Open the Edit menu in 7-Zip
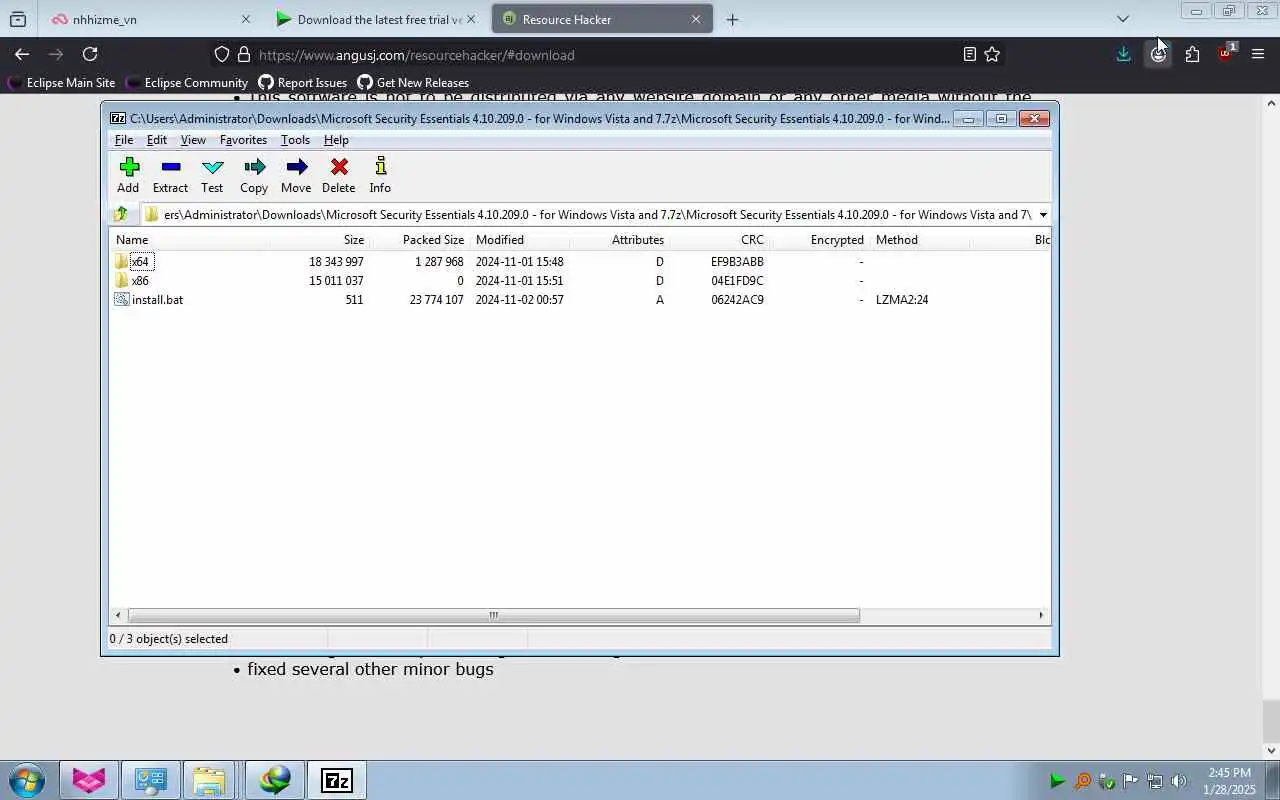 pos(157,140)
